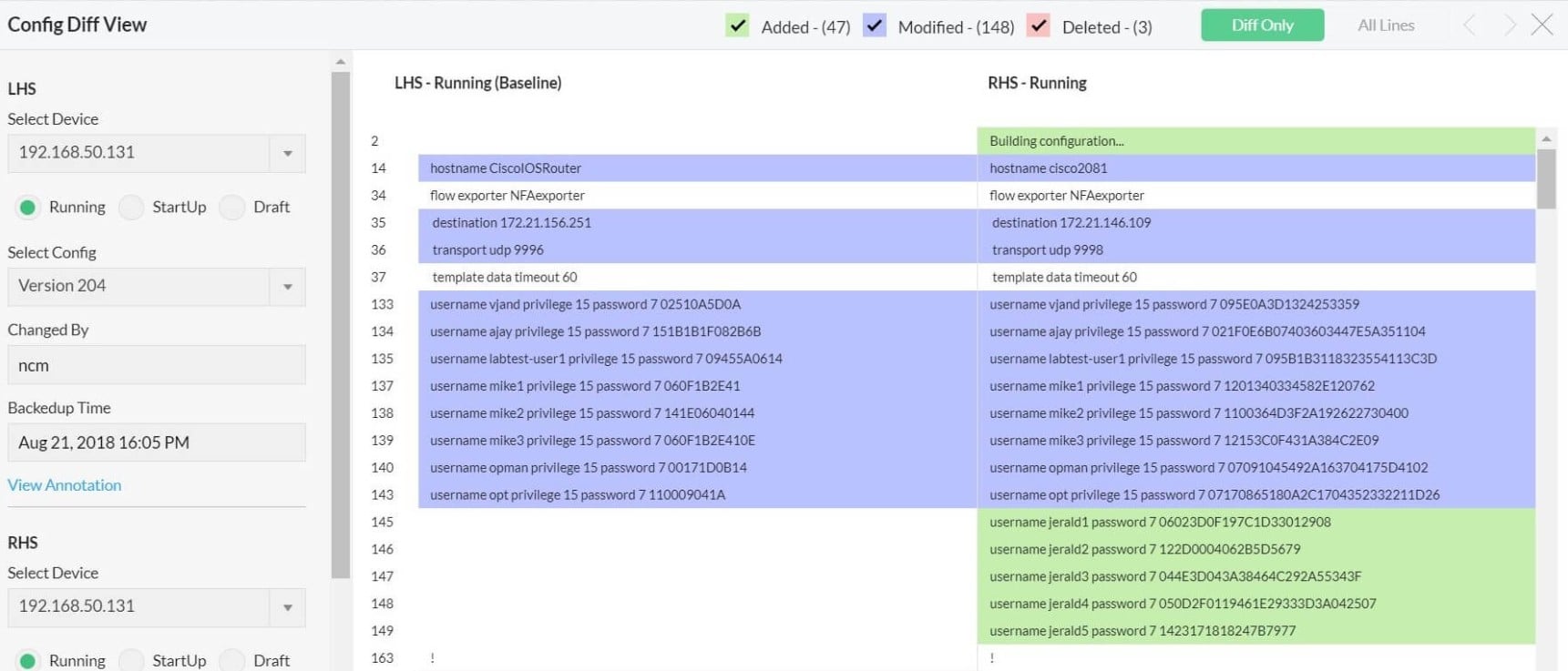This screenshot has width=1568, height=671.
Task: Click the Diff Only button
Action: tap(1263, 25)
